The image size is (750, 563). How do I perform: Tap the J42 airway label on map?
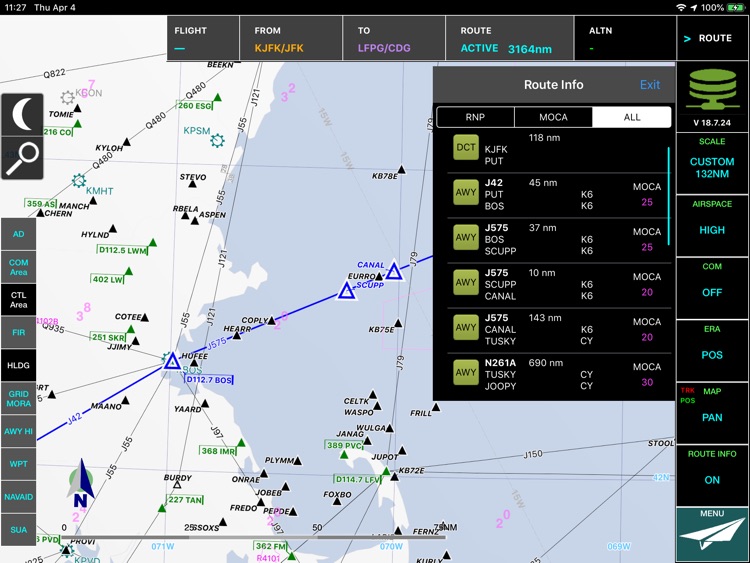(74, 419)
